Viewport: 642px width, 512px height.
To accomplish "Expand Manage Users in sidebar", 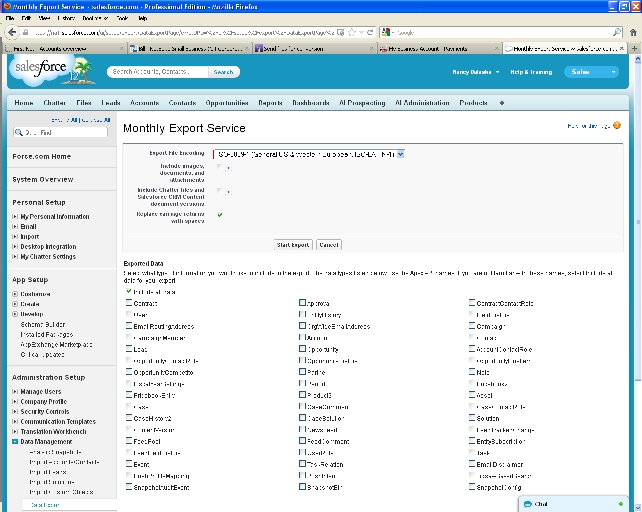I will 15,392.
